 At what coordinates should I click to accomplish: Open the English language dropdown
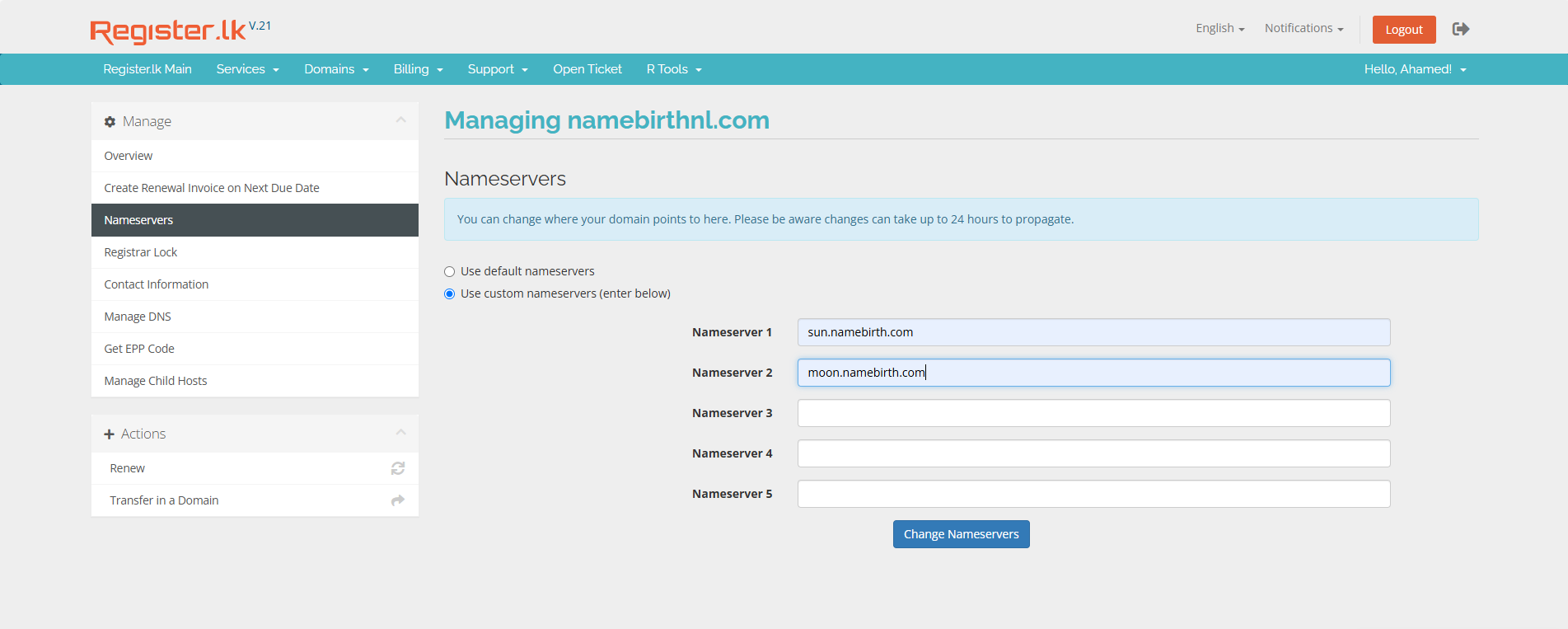[x=1219, y=28]
